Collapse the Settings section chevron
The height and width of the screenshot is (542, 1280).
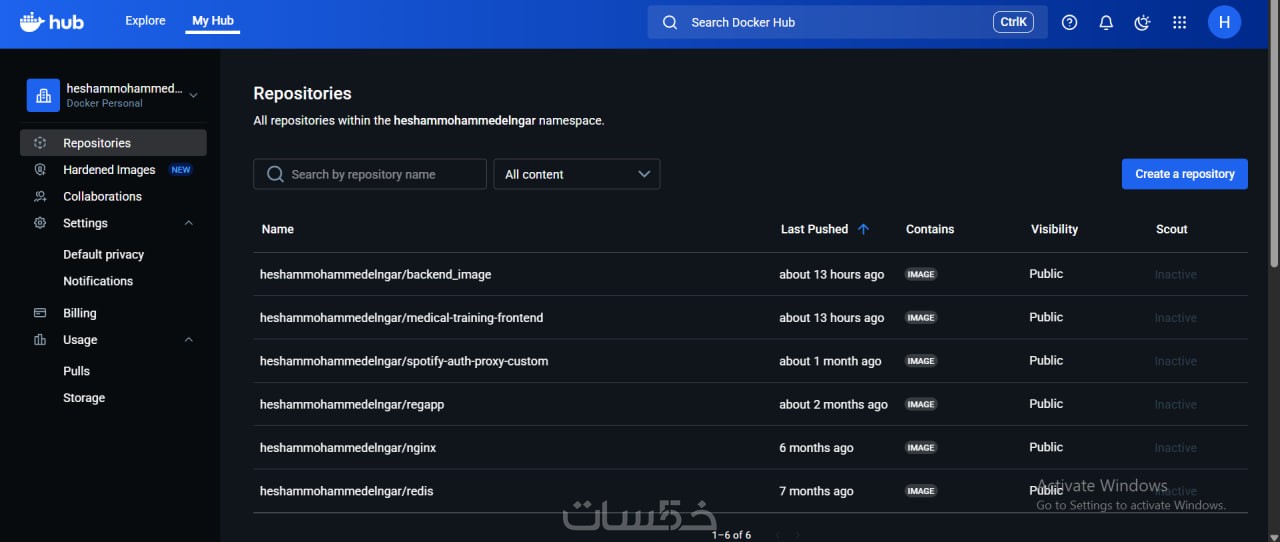[189, 223]
